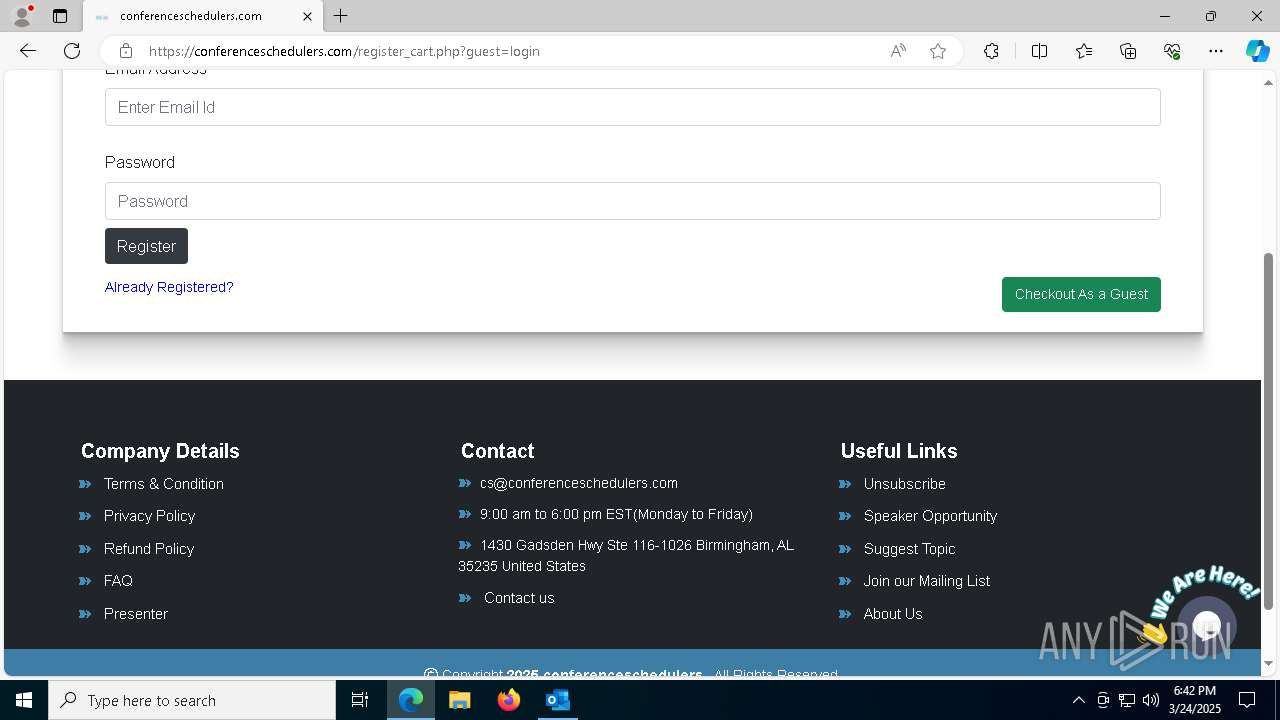Open the network status tray icon

click(1127, 700)
